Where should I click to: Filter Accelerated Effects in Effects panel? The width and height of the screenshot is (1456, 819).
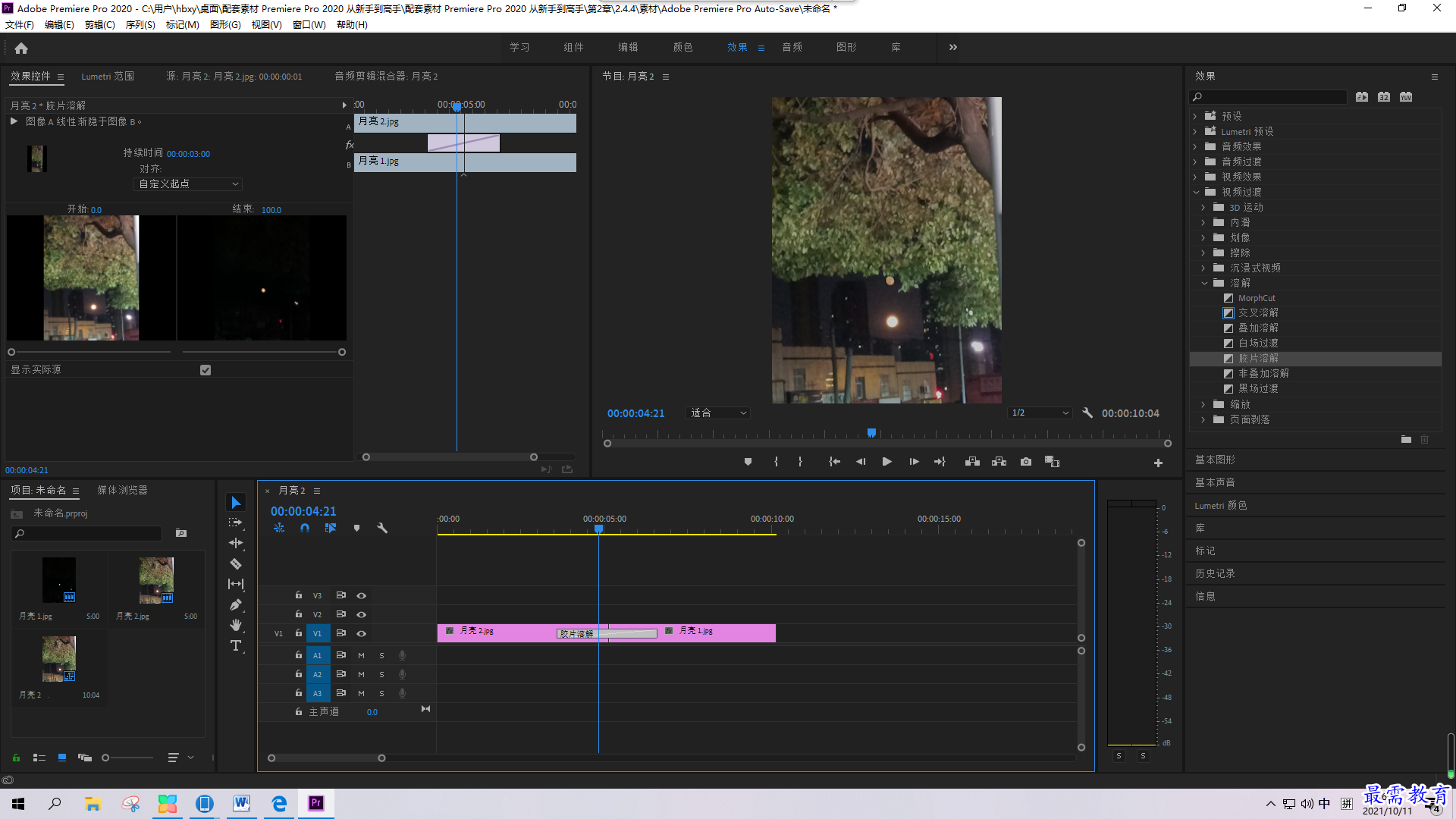tap(1362, 97)
